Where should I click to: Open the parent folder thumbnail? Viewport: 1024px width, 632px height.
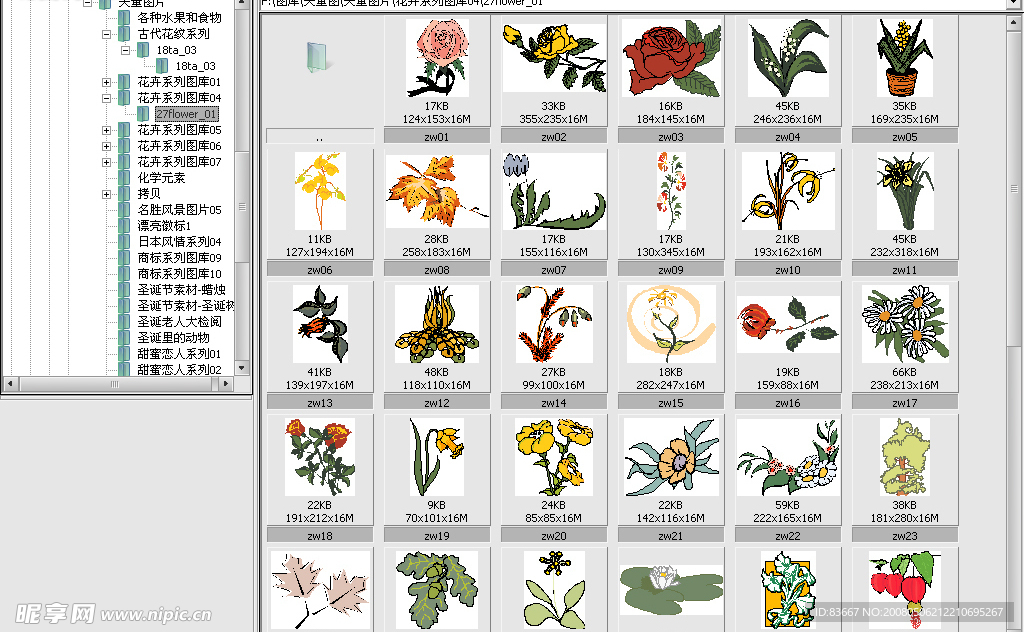point(319,58)
